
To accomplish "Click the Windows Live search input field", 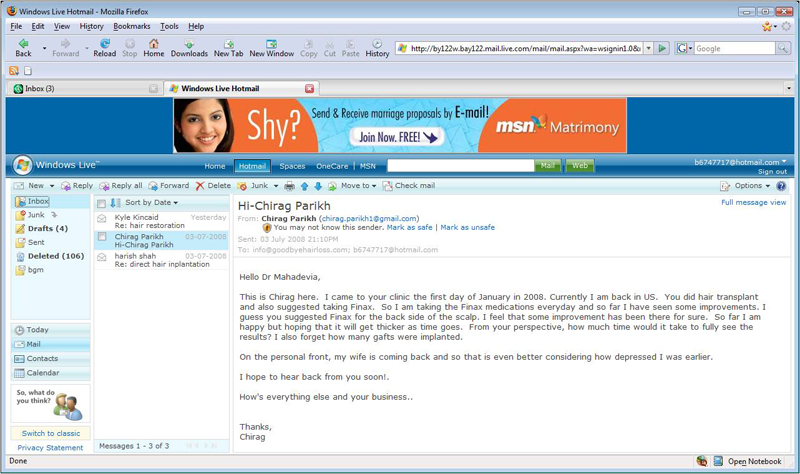I will click(x=460, y=166).
